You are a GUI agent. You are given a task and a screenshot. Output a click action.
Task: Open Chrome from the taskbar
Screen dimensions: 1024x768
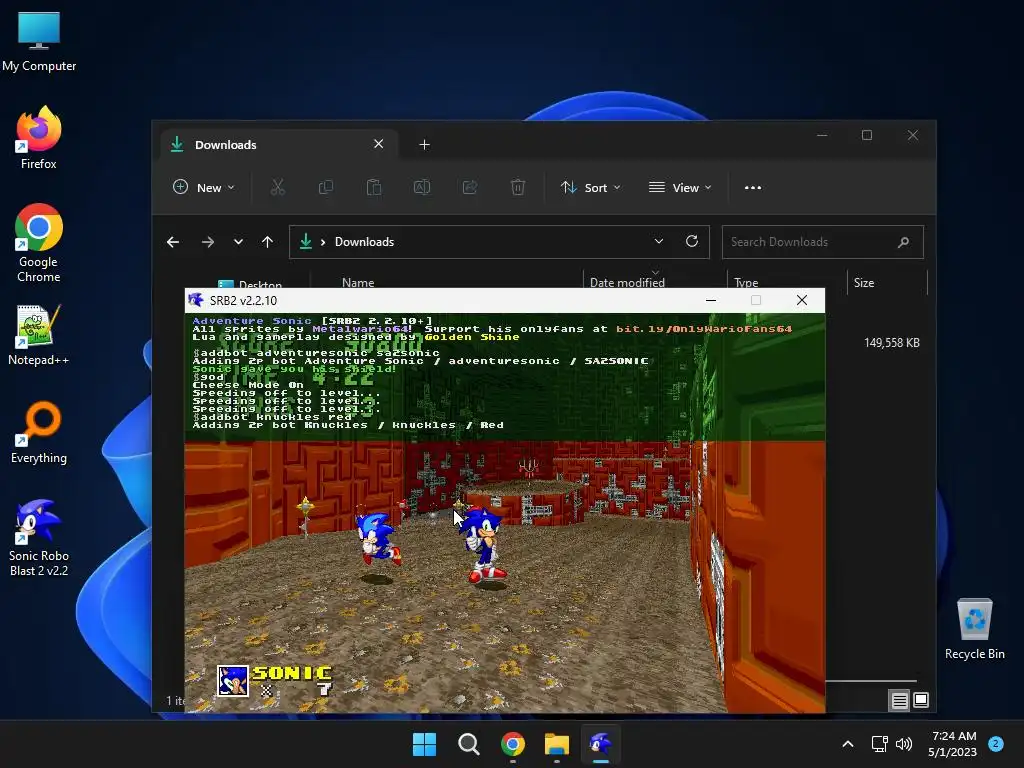tap(513, 744)
